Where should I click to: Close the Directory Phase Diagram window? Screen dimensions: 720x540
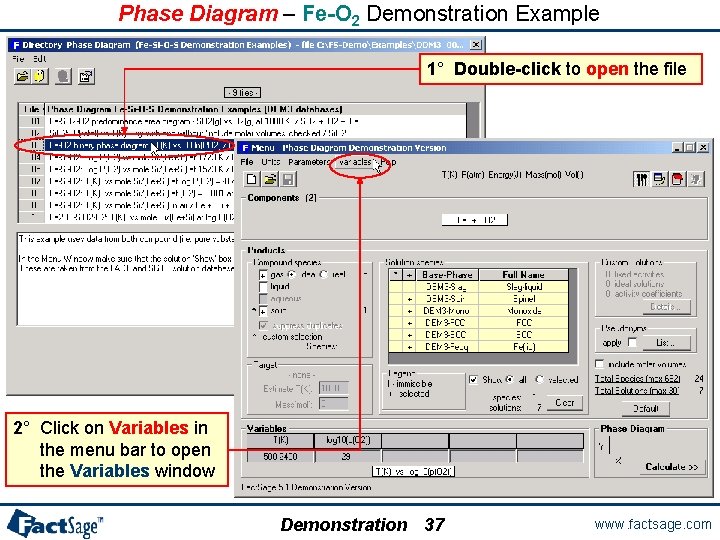point(476,45)
